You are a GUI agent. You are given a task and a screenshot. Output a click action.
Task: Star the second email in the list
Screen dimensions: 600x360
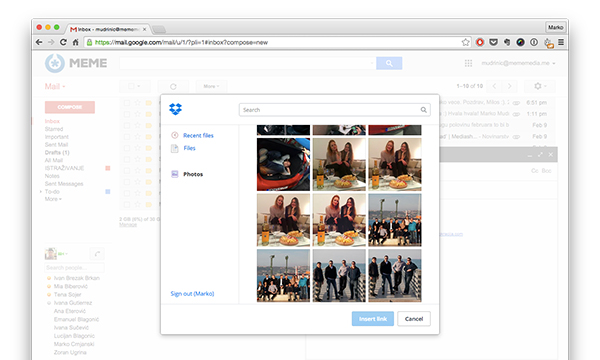pyautogui.click(x=137, y=114)
